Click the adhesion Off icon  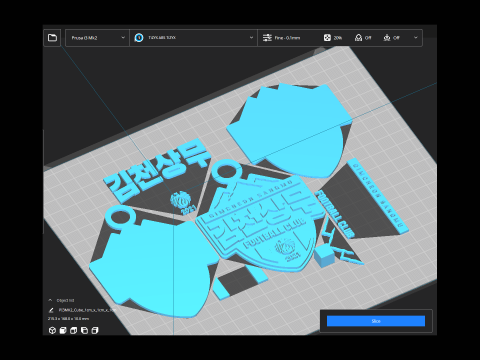point(387,38)
